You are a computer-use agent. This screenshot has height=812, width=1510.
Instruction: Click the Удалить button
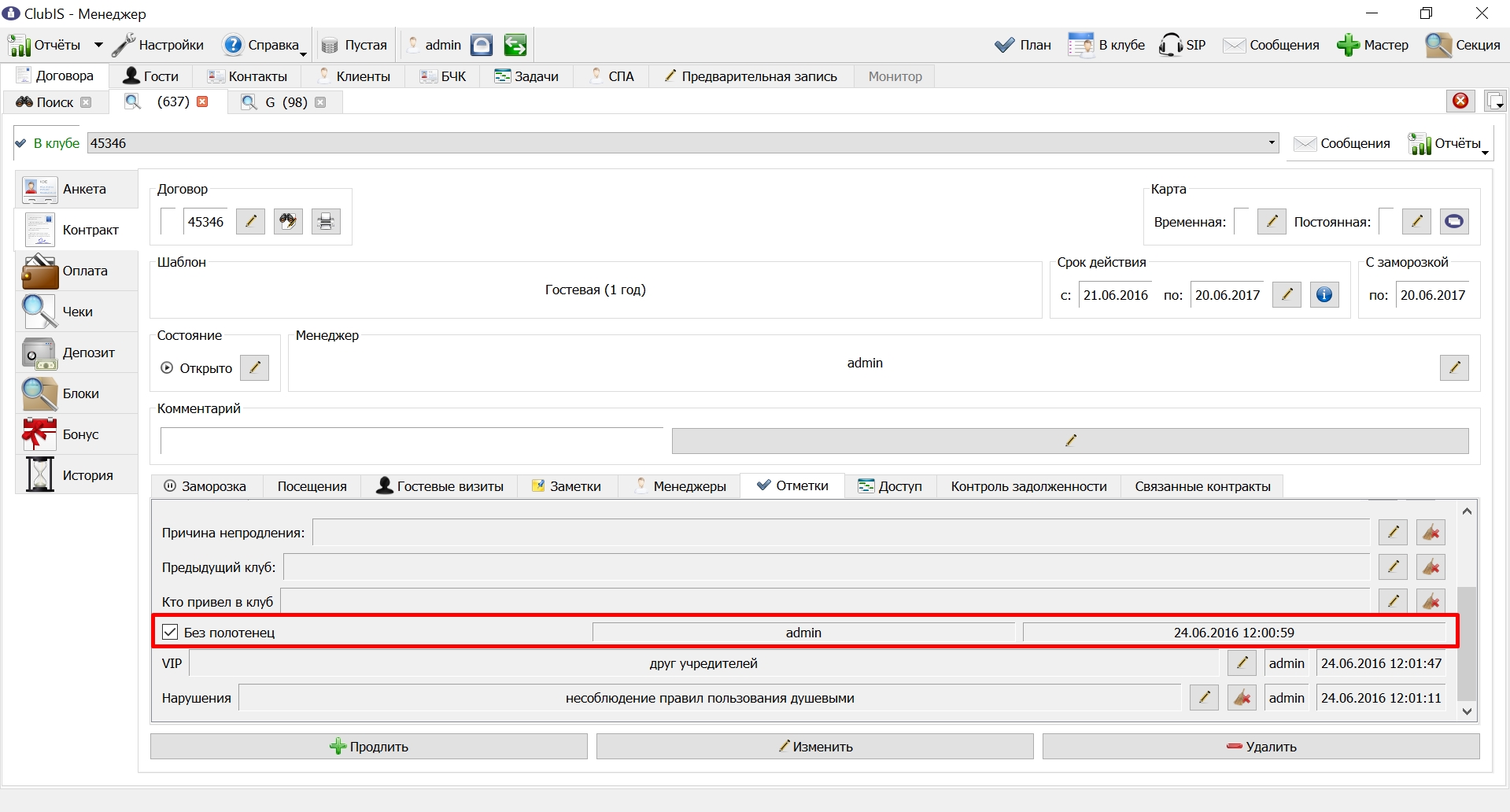(x=1261, y=747)
